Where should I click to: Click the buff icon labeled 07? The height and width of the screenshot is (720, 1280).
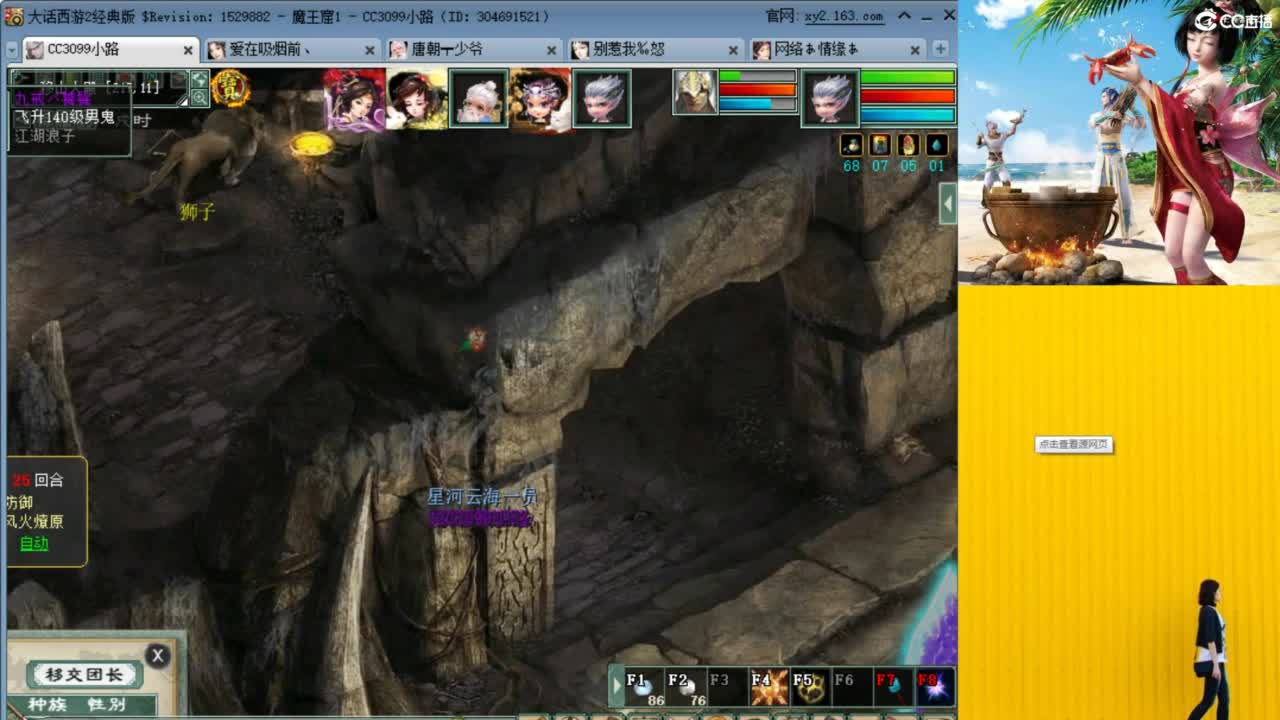tap(880, 145)
